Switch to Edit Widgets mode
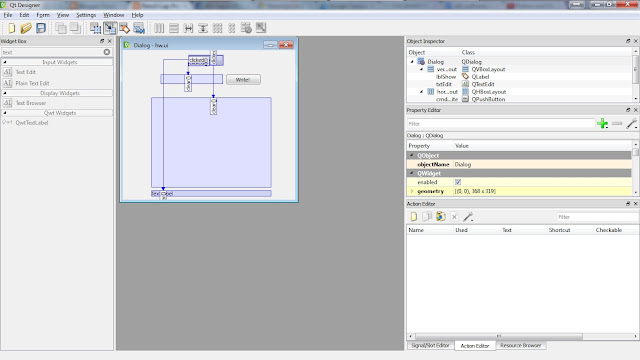Image resolution: width=640 pixels, height=360 pixels. 95,28
